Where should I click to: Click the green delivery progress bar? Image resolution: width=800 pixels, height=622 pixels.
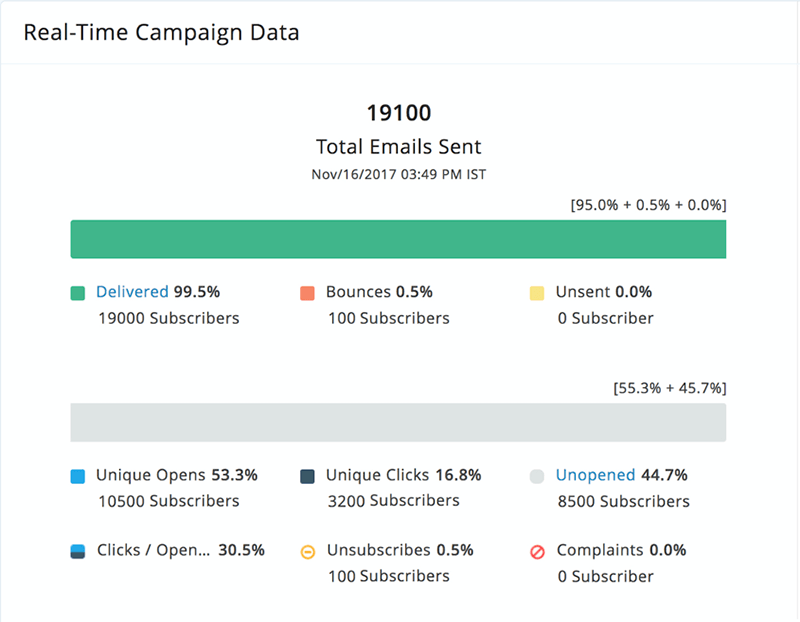pyautogui.click(x=398, y=239)
